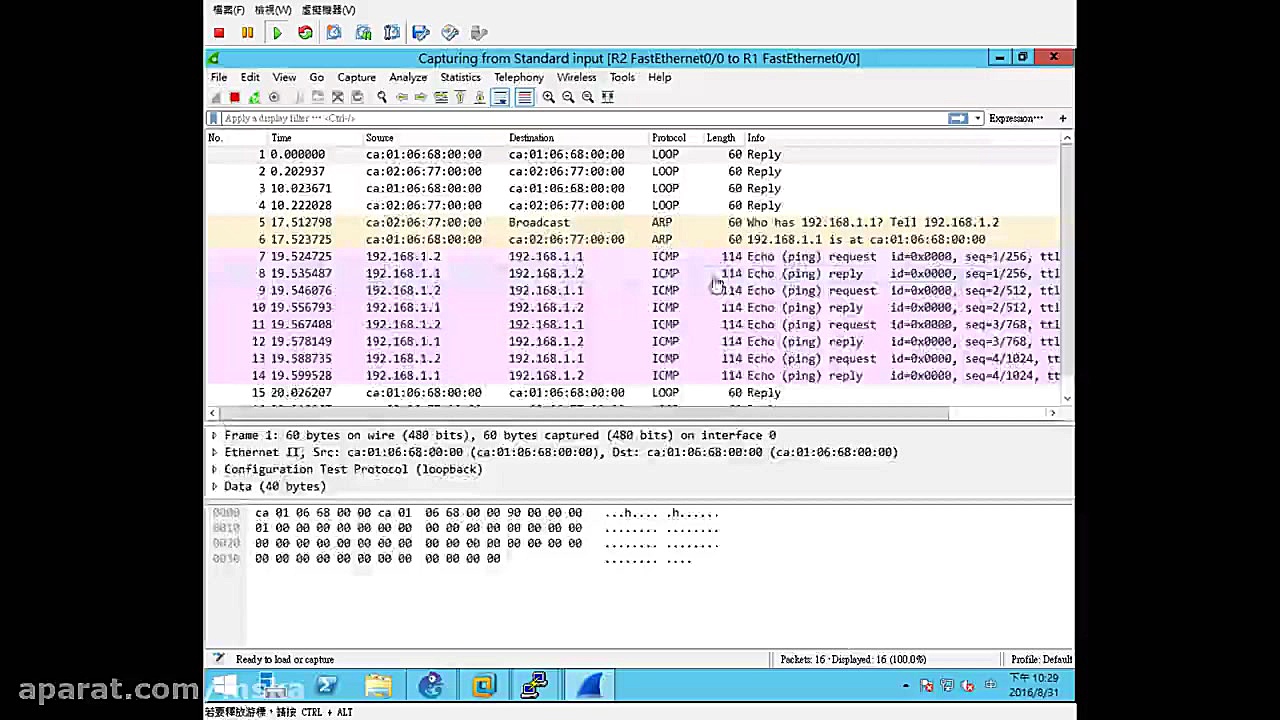Screen dimensions: 1280x720
Task: Expand the Frame 1 details row
Action: 214,435
